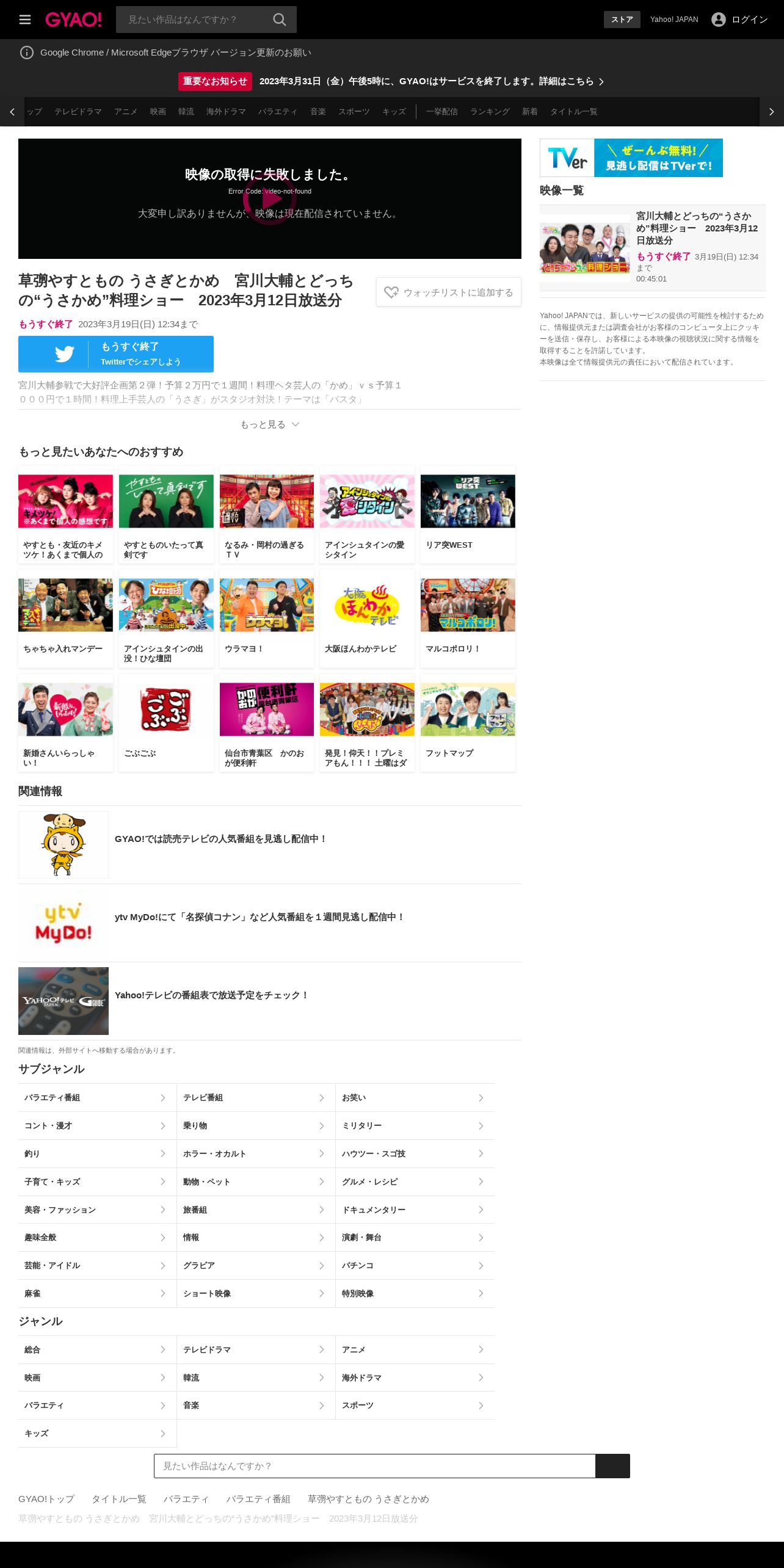The width and height of the screenshot is (784, 1568).
Task: Click the heart icon on watchlist button
Action: coord(391,292)
